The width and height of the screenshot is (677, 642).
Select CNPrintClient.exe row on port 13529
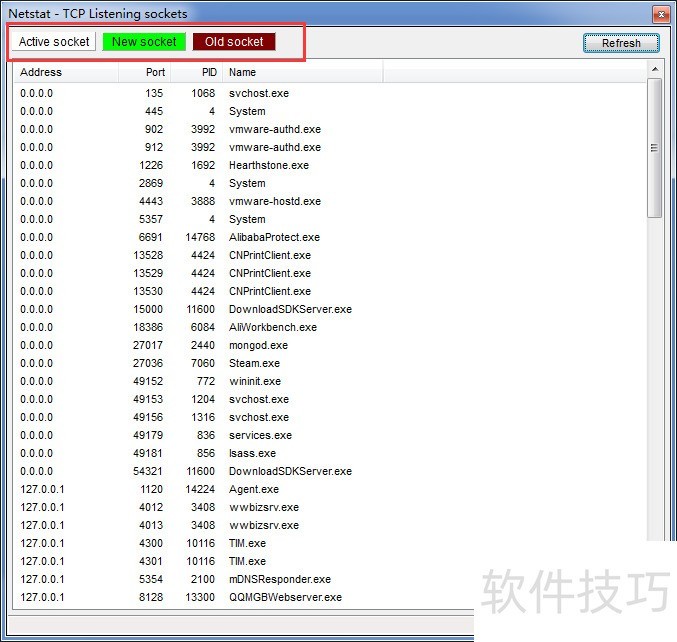pyautogui.click(x=330, y=273)
